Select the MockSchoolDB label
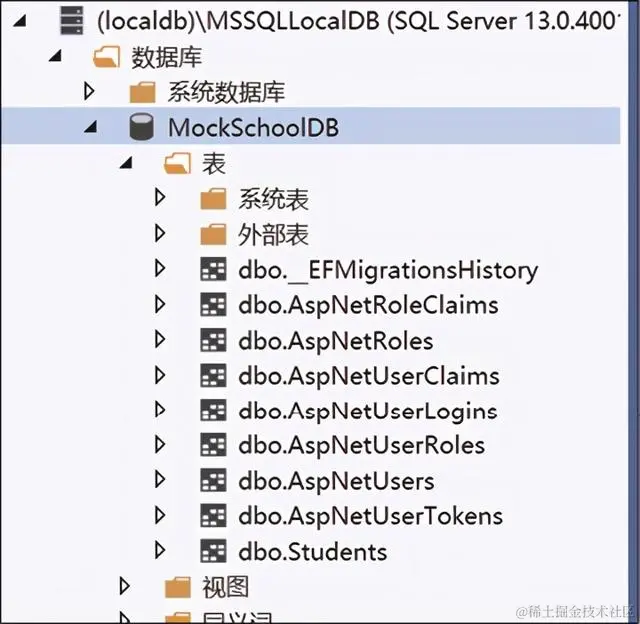The width and height of the screenshot is (640, 624). (x=253, y=128)
